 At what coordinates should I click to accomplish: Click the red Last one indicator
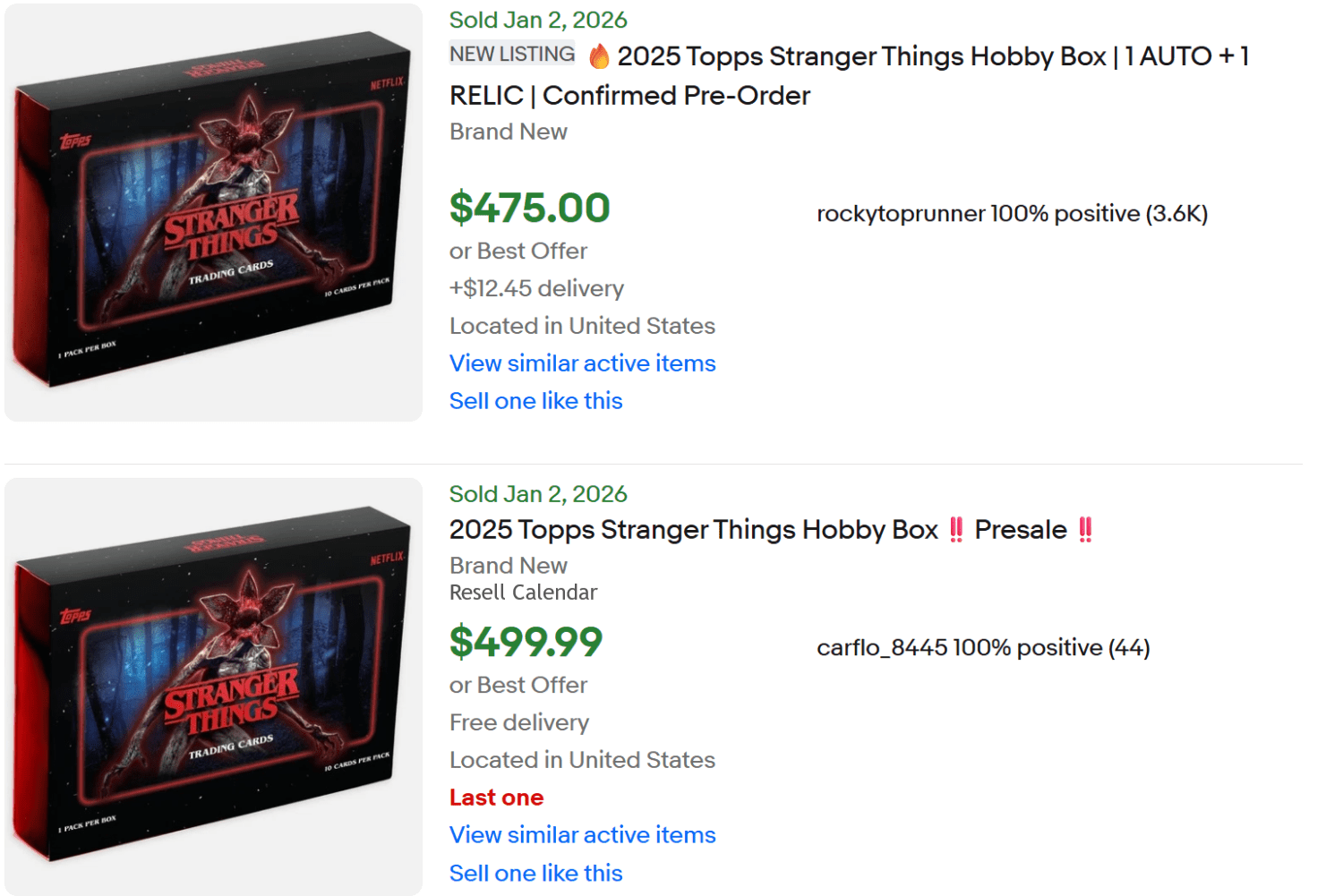(x=496, y=797)
